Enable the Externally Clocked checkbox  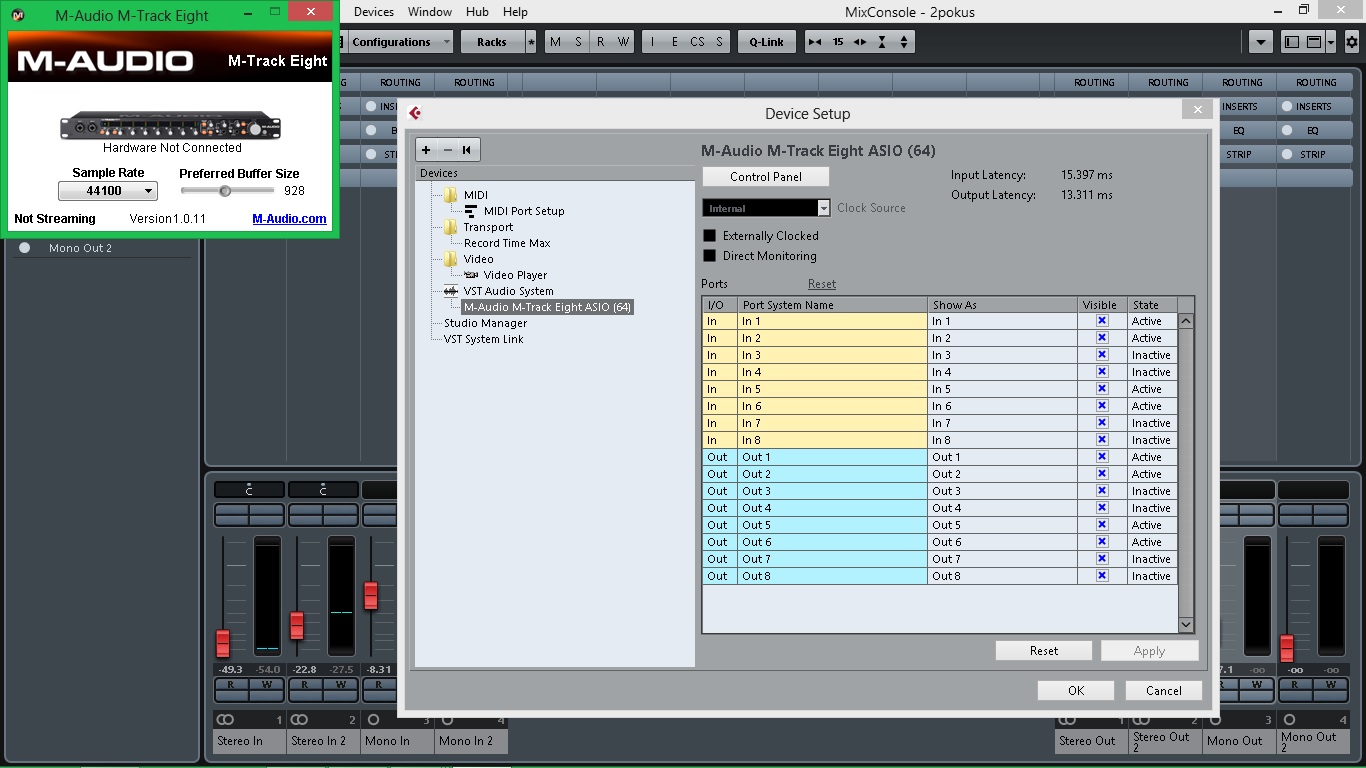(710, 236)
